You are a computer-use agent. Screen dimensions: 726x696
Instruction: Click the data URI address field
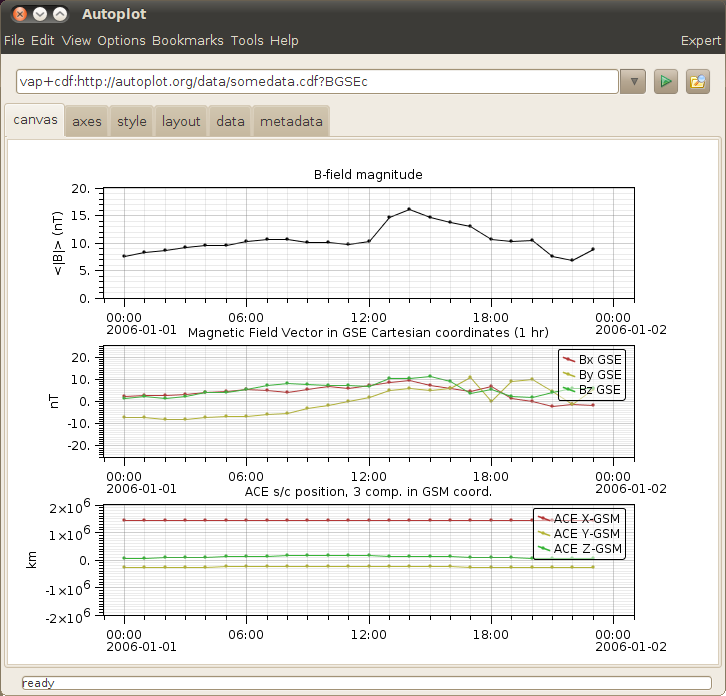click(317, 81)
